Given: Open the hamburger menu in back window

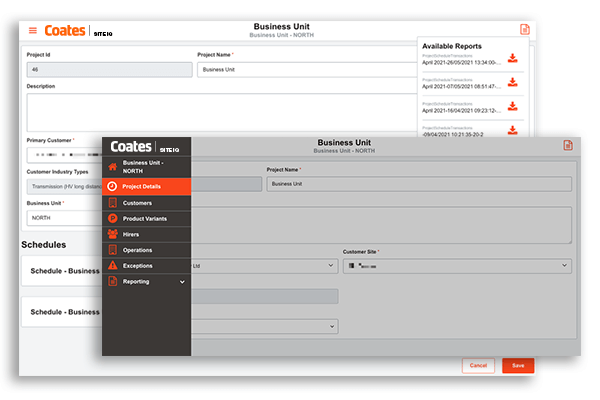Looking at the screenshot, I should (33, 30).
